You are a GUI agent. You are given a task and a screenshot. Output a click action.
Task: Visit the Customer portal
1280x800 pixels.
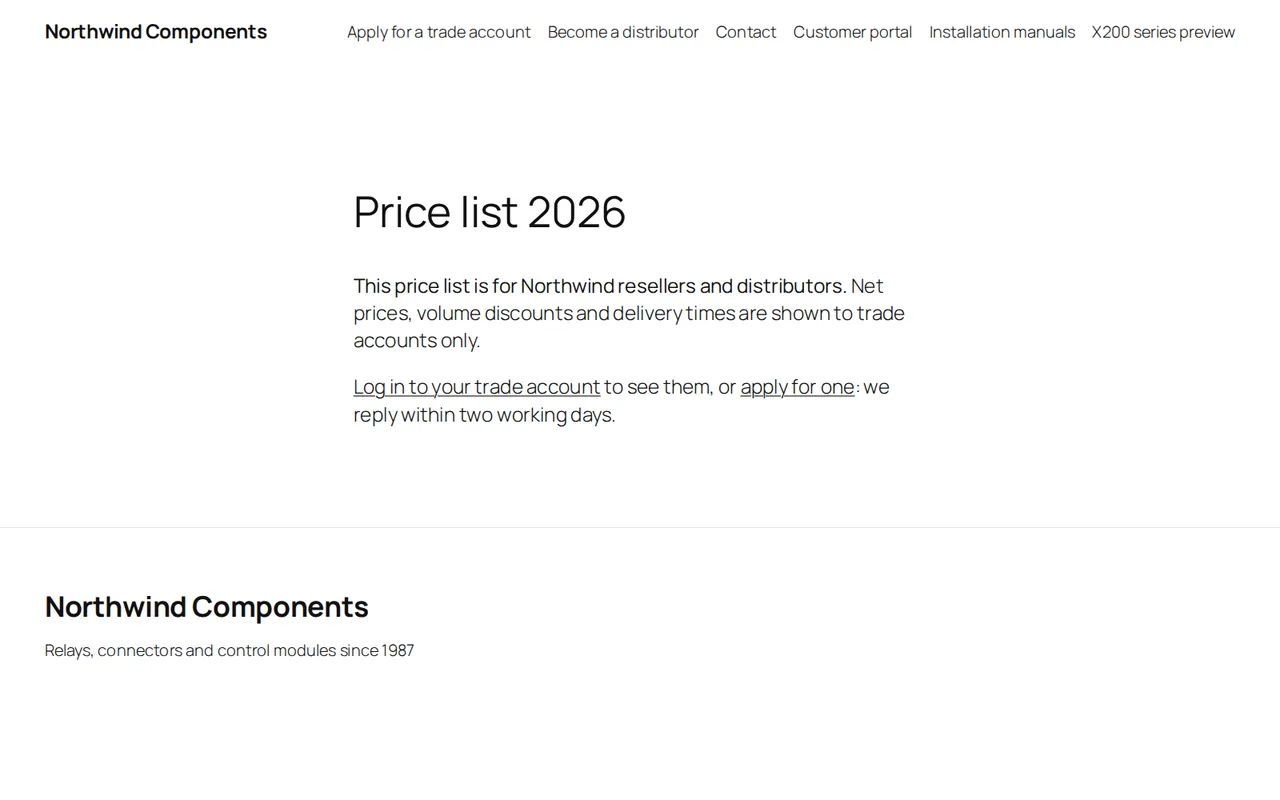(x=853, y=32)
